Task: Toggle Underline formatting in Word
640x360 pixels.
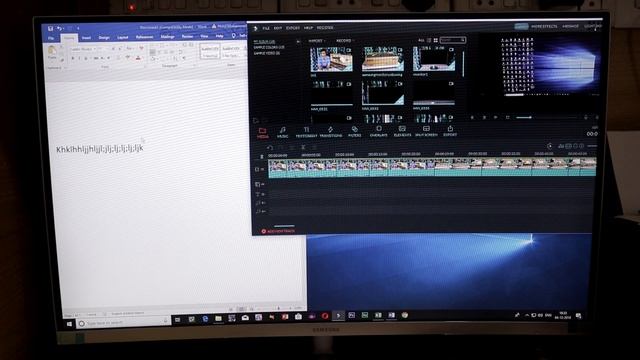Action: (86, 58)
